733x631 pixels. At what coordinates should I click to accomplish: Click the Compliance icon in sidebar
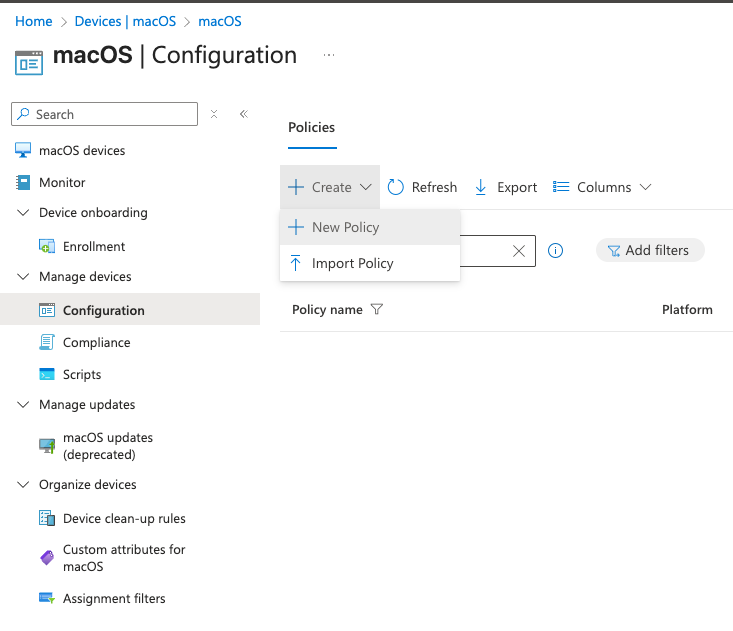47,343
